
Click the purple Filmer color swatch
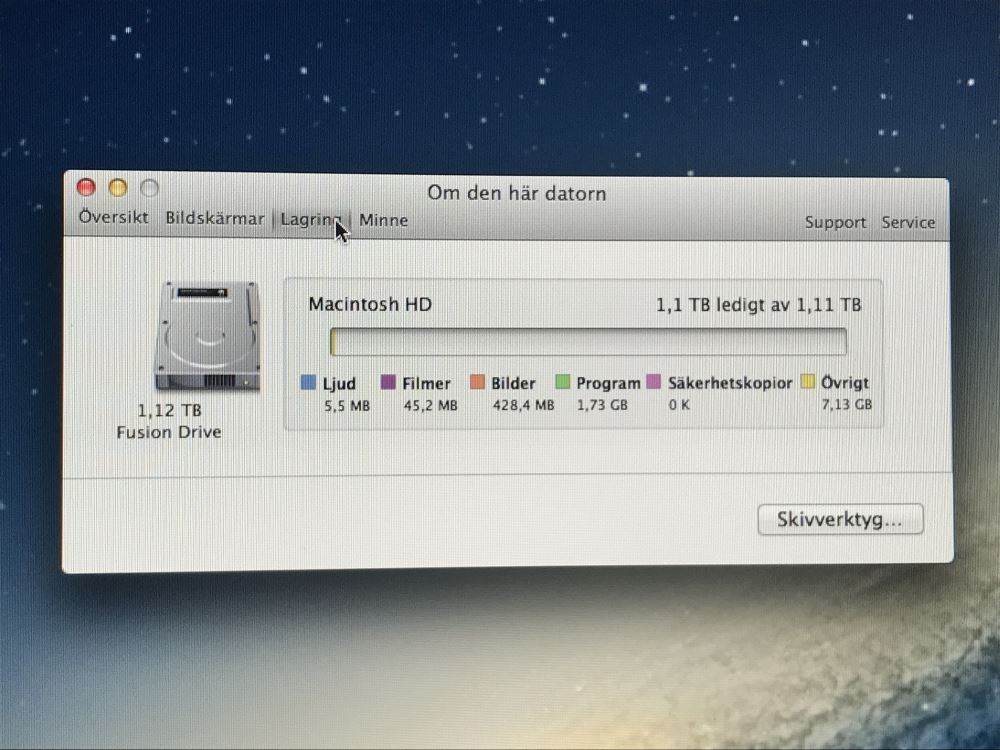[388, 382]
